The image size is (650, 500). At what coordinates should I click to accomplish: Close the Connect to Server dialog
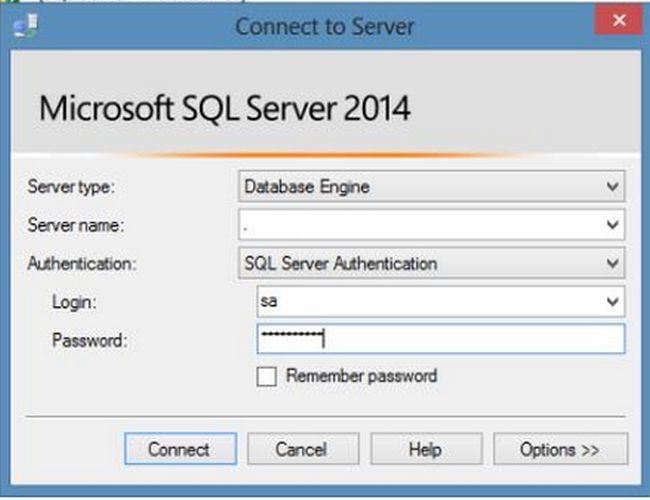pos(611,20)
